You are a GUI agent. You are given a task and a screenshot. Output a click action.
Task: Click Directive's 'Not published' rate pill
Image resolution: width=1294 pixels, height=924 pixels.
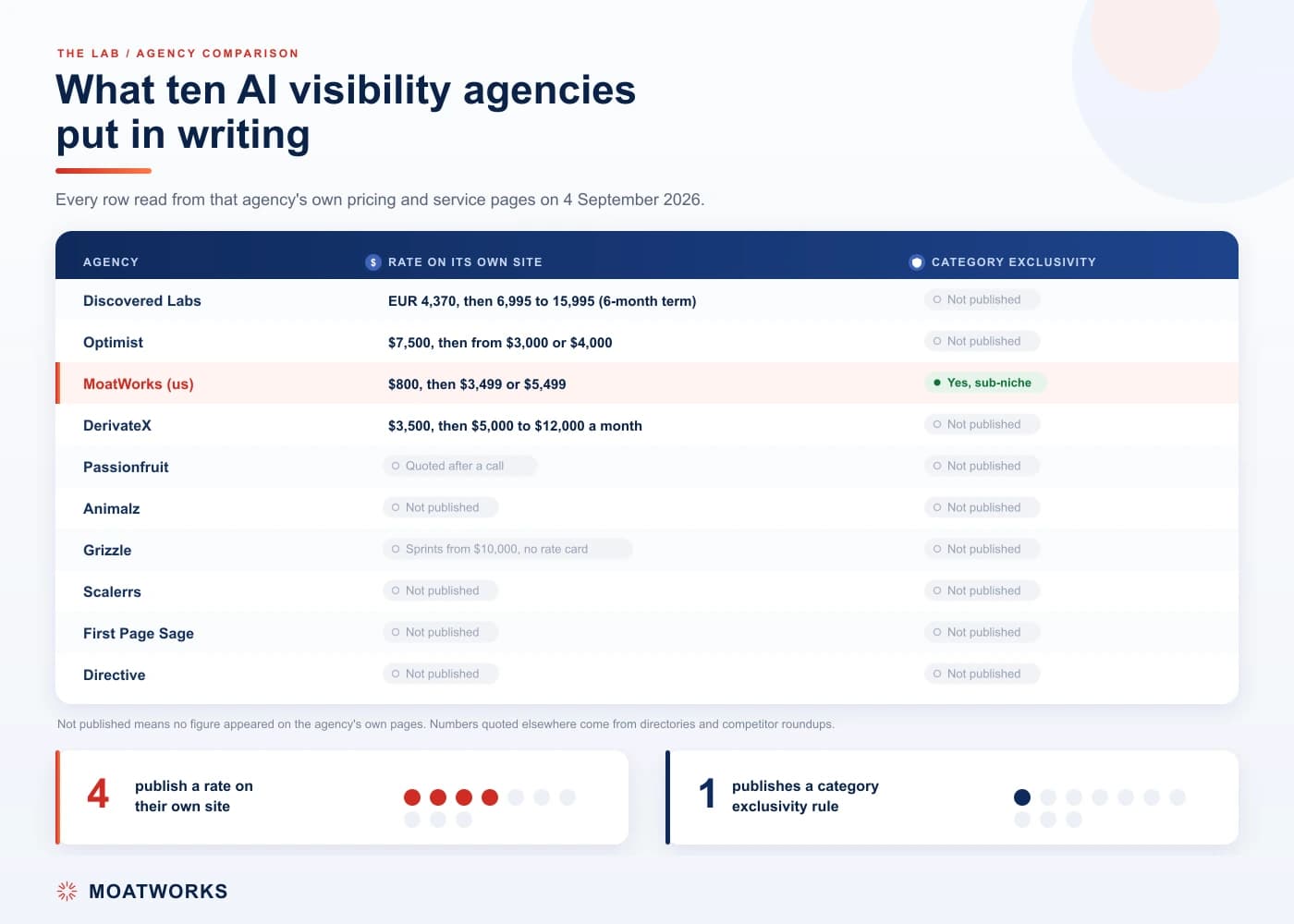point(440,674)
